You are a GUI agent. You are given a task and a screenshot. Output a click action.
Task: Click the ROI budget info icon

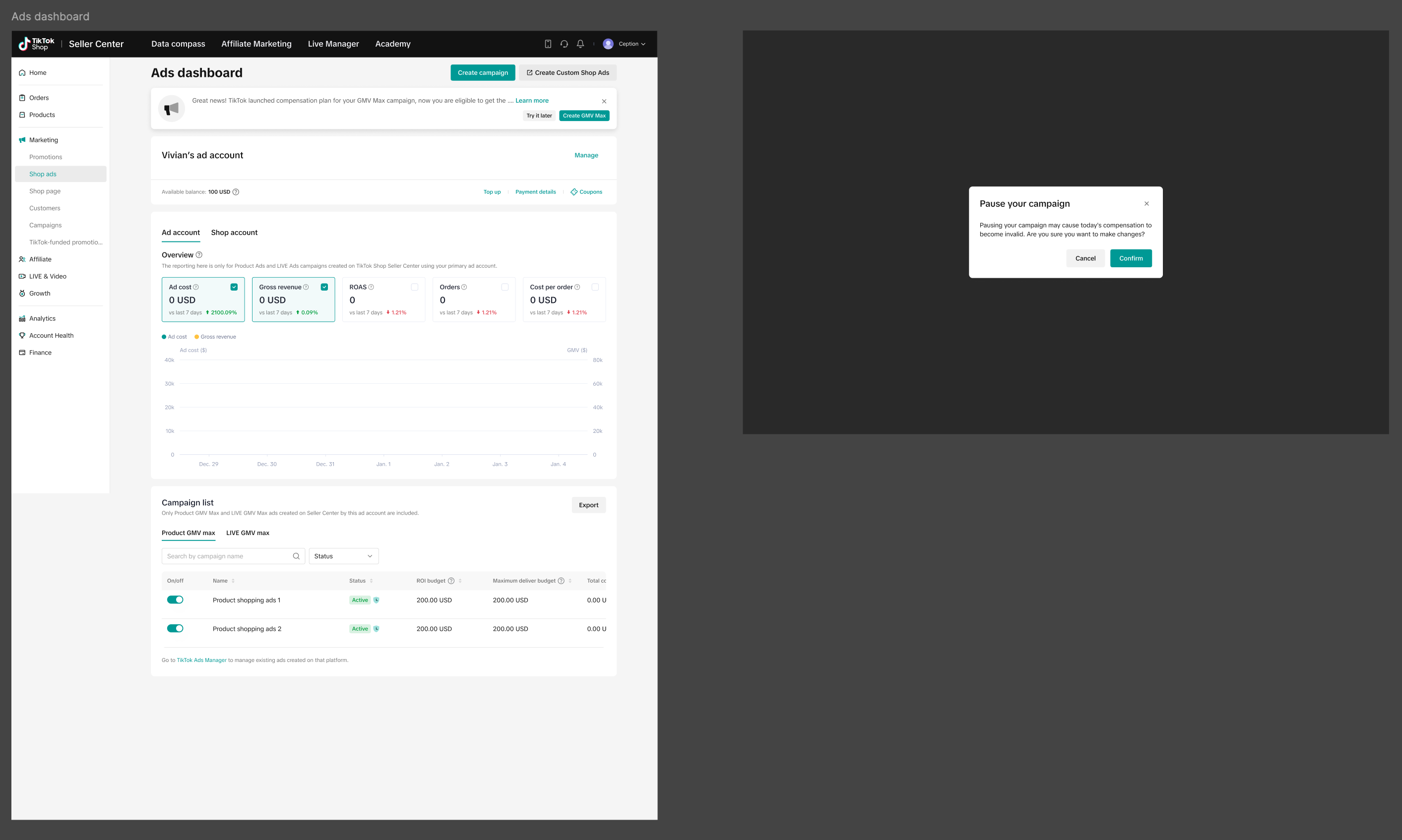451,581
